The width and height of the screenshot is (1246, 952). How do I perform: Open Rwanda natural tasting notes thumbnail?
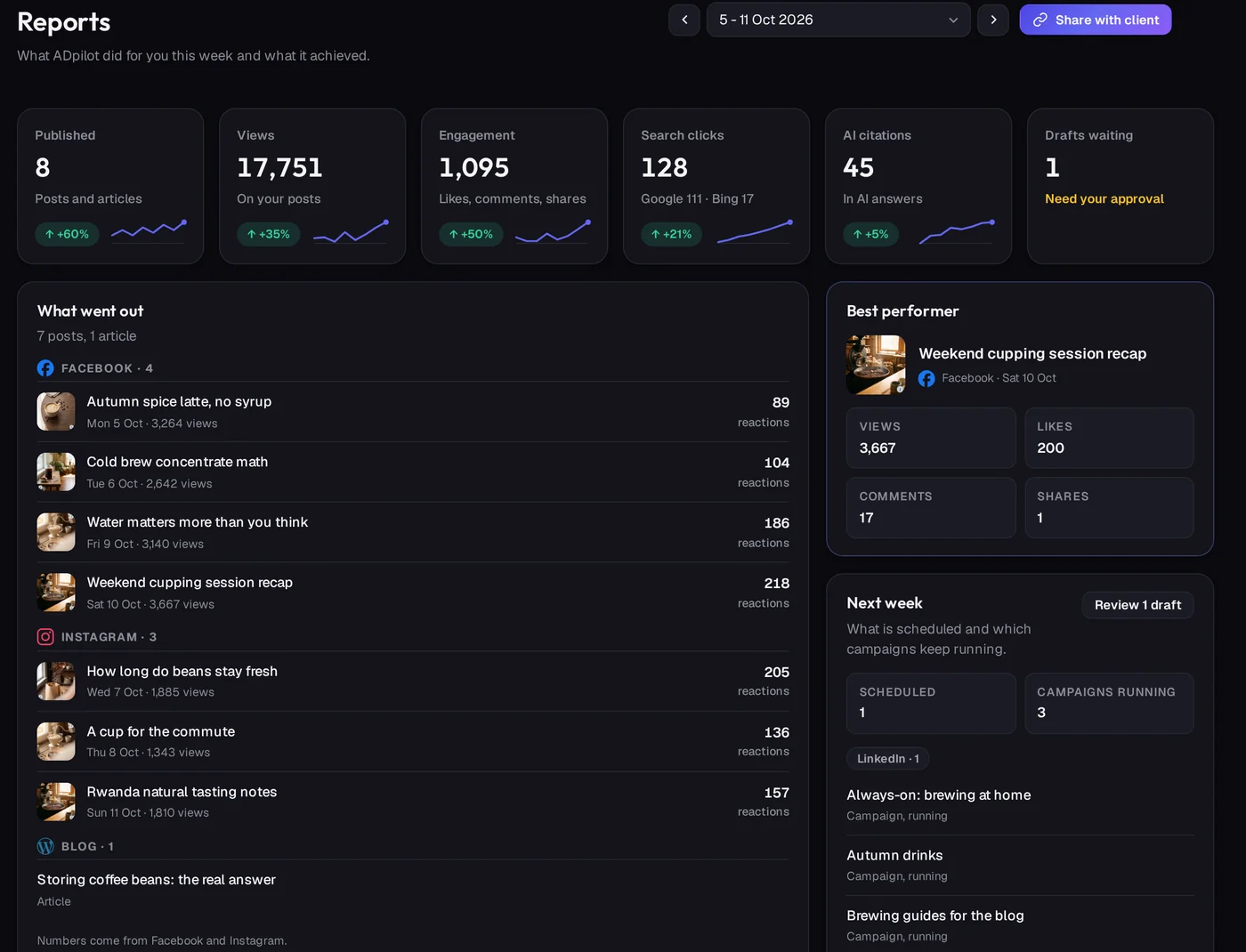click(56, 802)
